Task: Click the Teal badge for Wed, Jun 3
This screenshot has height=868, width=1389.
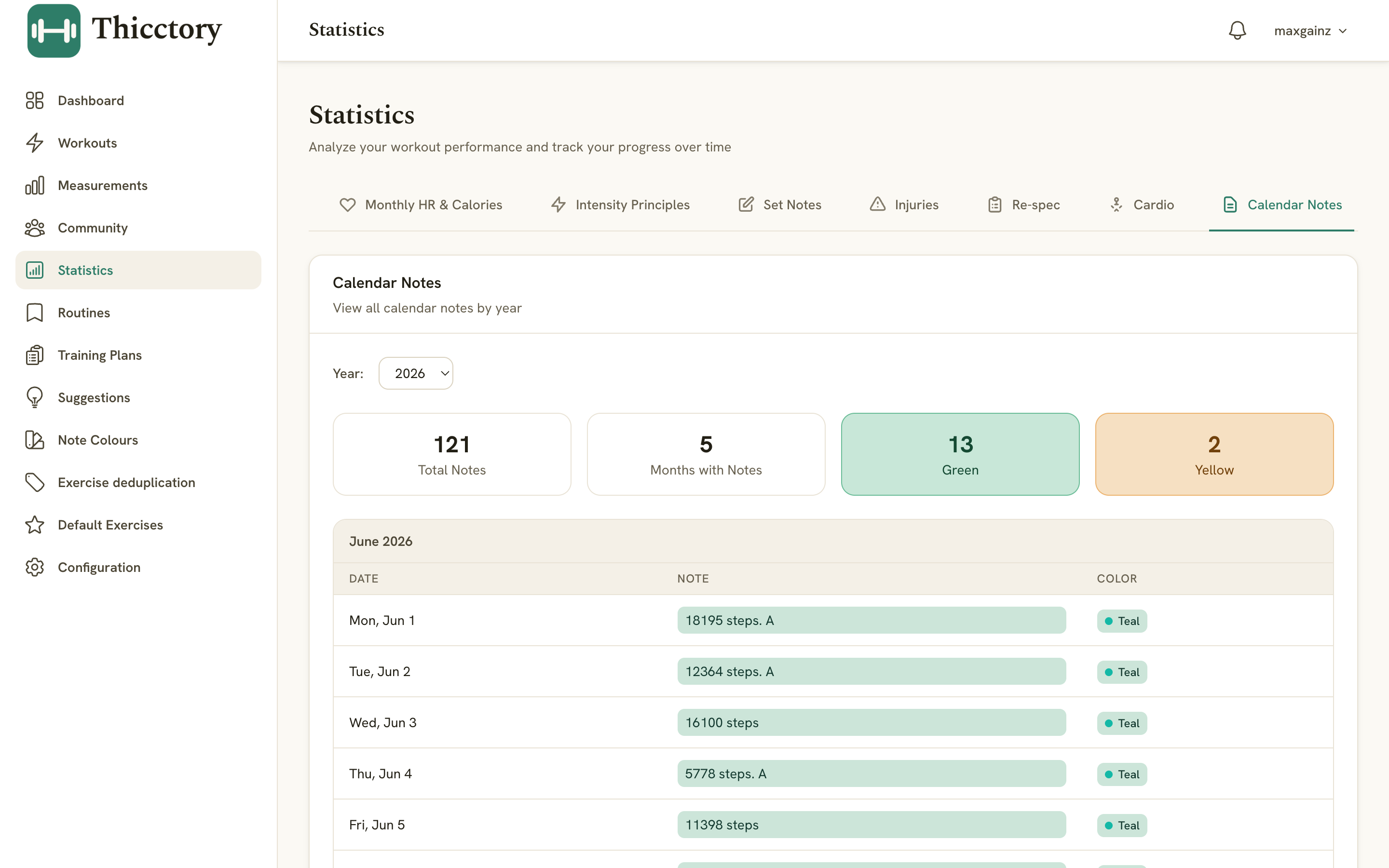Action: coord(1121,723)
